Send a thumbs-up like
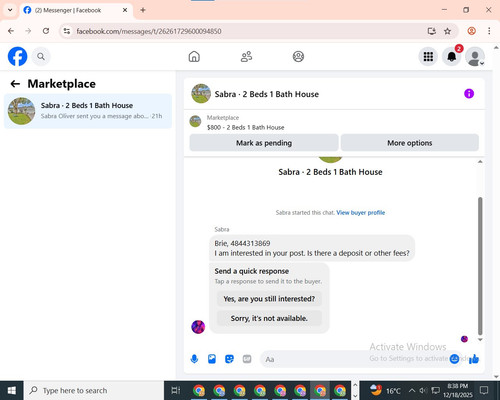 [x=474, y=359]
